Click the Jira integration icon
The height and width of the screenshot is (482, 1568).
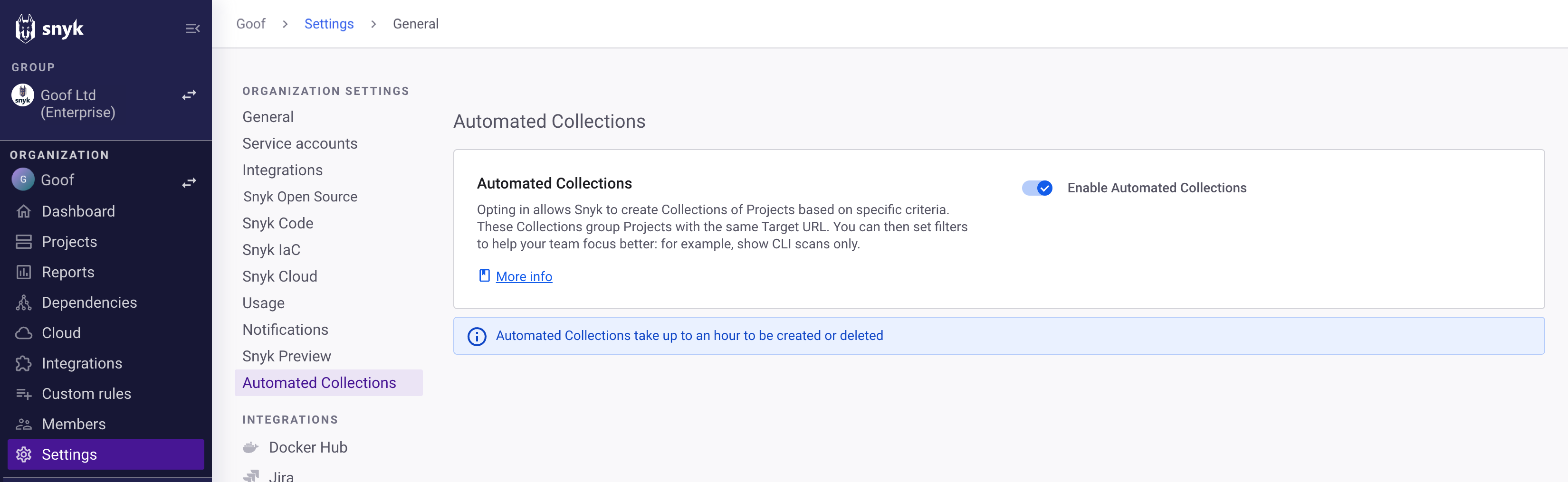[252, 475]
